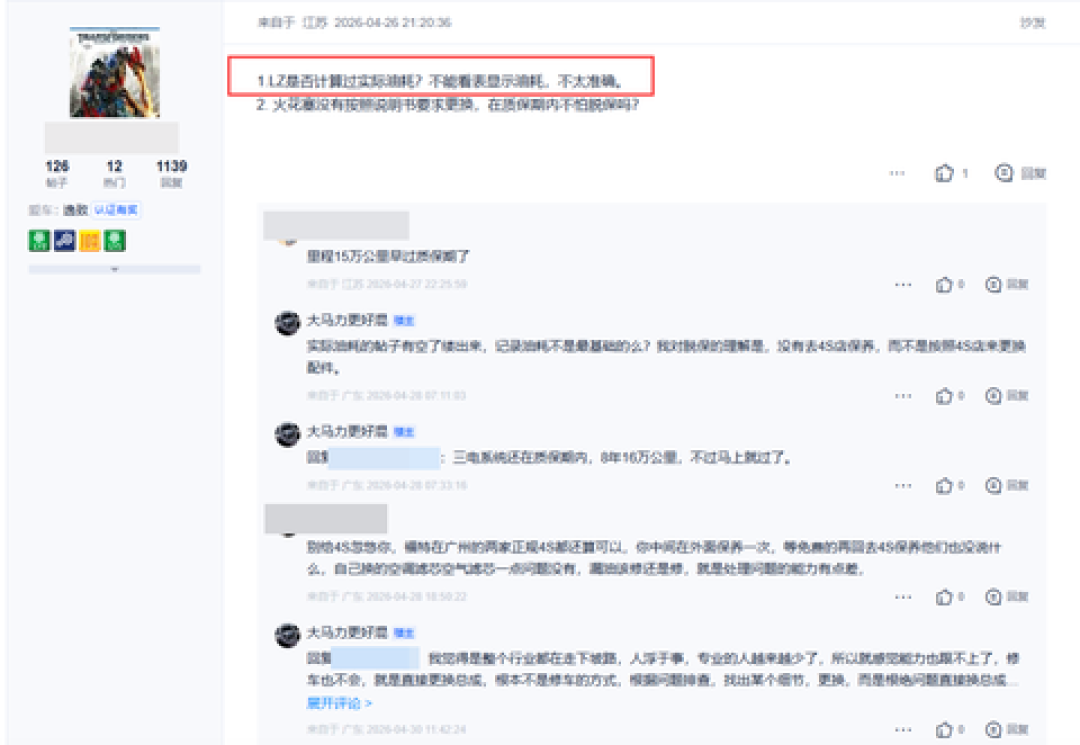Click comment timestamp 04-28 07:33:16
The image size is (1080, 745).
click(x=417, y=485)
